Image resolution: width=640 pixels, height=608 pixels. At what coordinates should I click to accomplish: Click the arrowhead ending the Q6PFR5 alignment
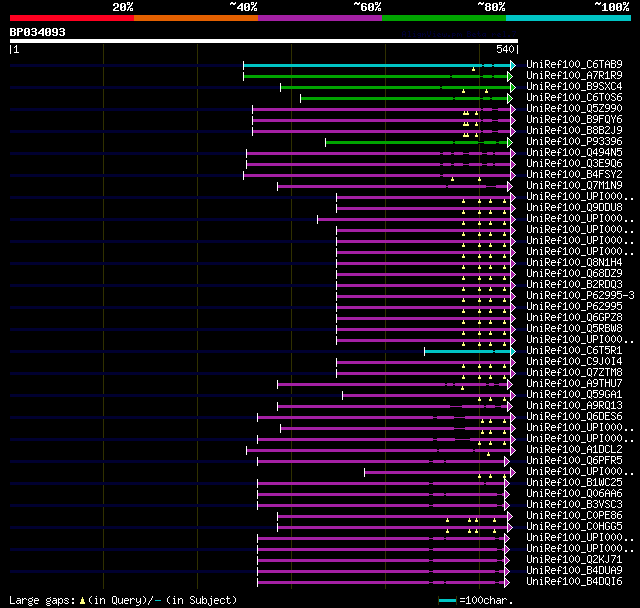pyautogui.click(x=507, y=462)
